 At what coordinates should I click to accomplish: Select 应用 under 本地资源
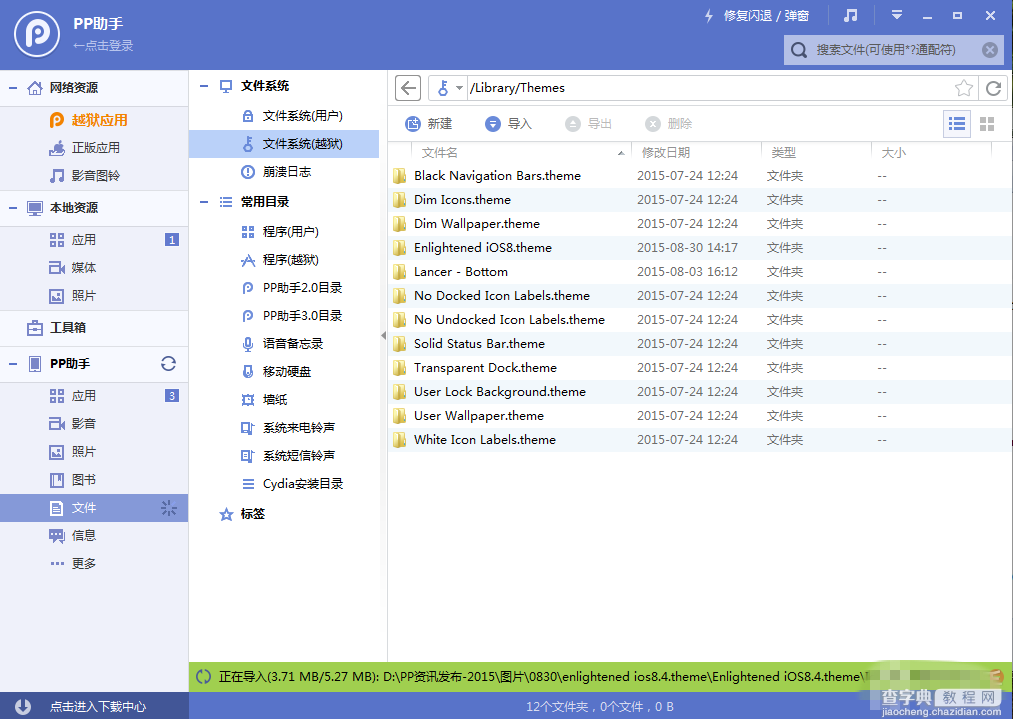click(94, 240)
